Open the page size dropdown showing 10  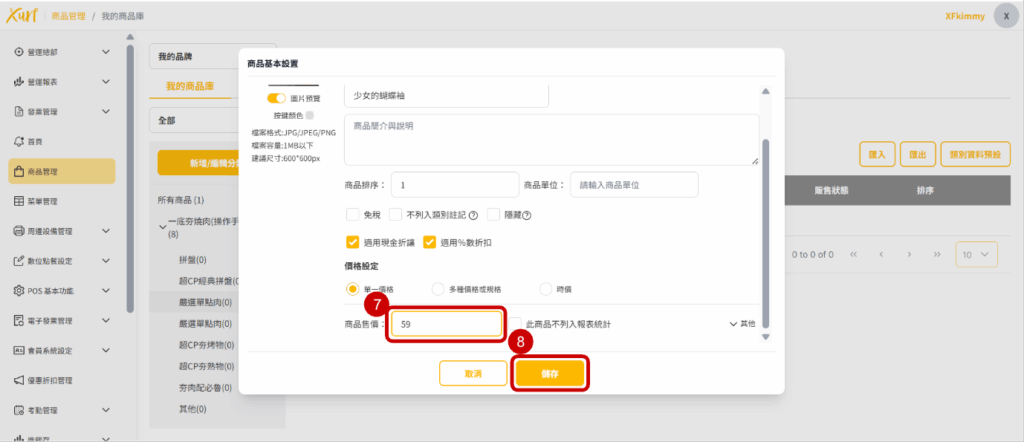[x=975, y=254]
